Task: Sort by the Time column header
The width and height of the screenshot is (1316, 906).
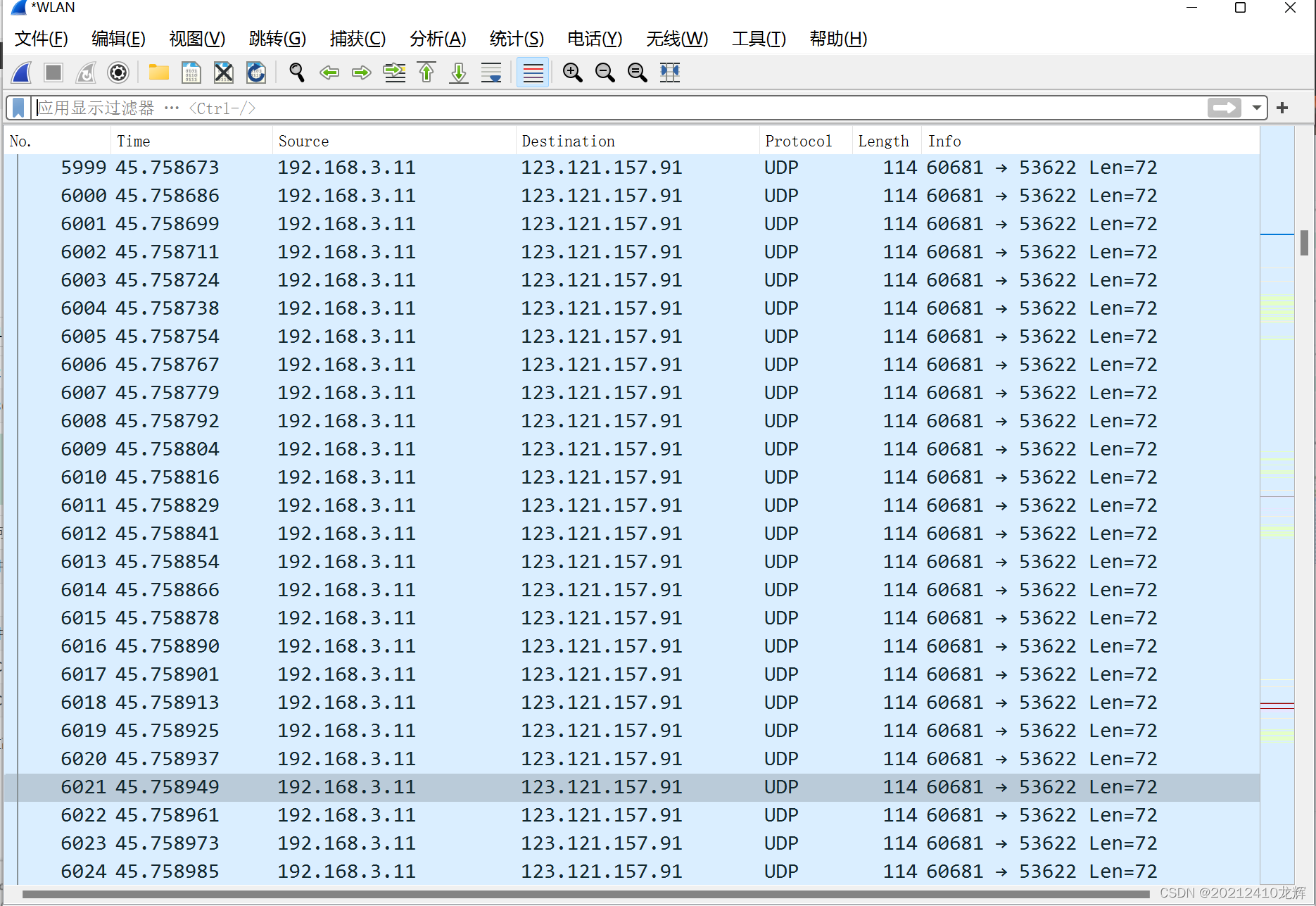Action: 191,141
